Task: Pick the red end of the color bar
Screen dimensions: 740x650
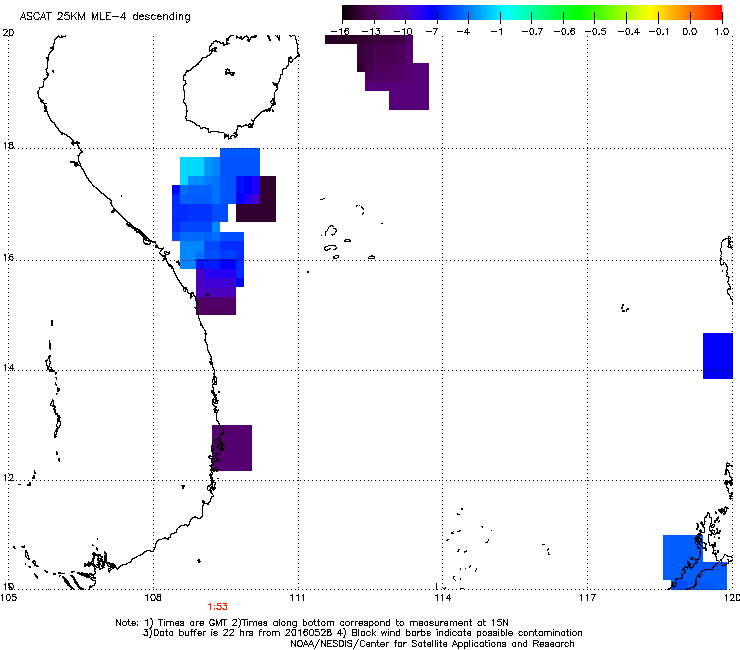Action: [715, 13]
